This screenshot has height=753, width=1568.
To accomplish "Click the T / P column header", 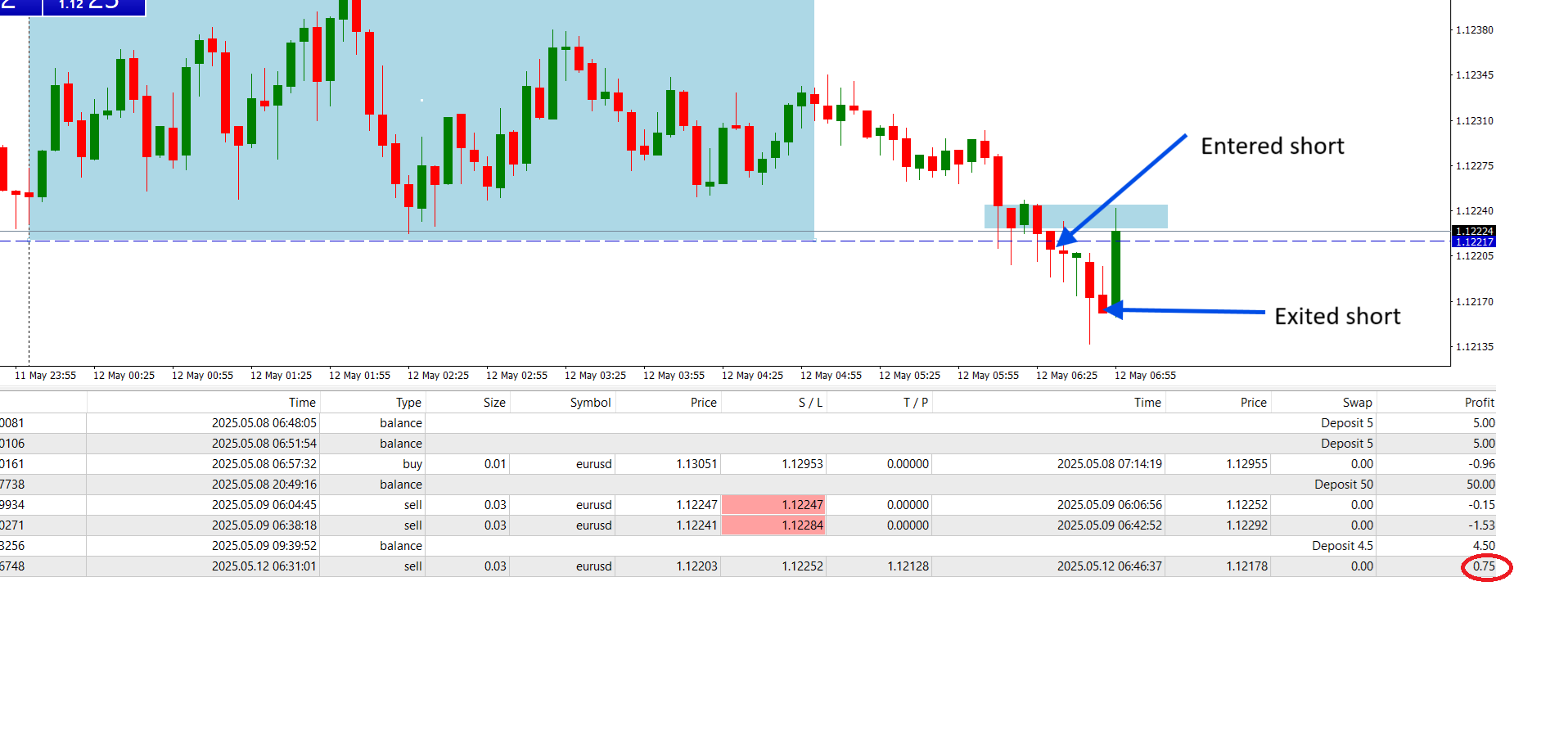I will tap(915, 403).
